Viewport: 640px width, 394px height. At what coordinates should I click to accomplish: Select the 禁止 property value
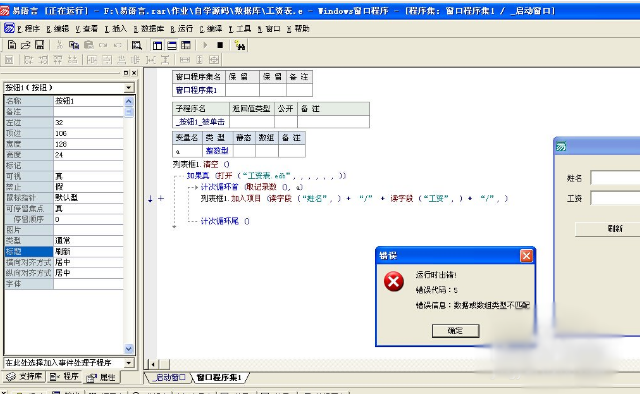pyautogui.click(x=88, y=187)
